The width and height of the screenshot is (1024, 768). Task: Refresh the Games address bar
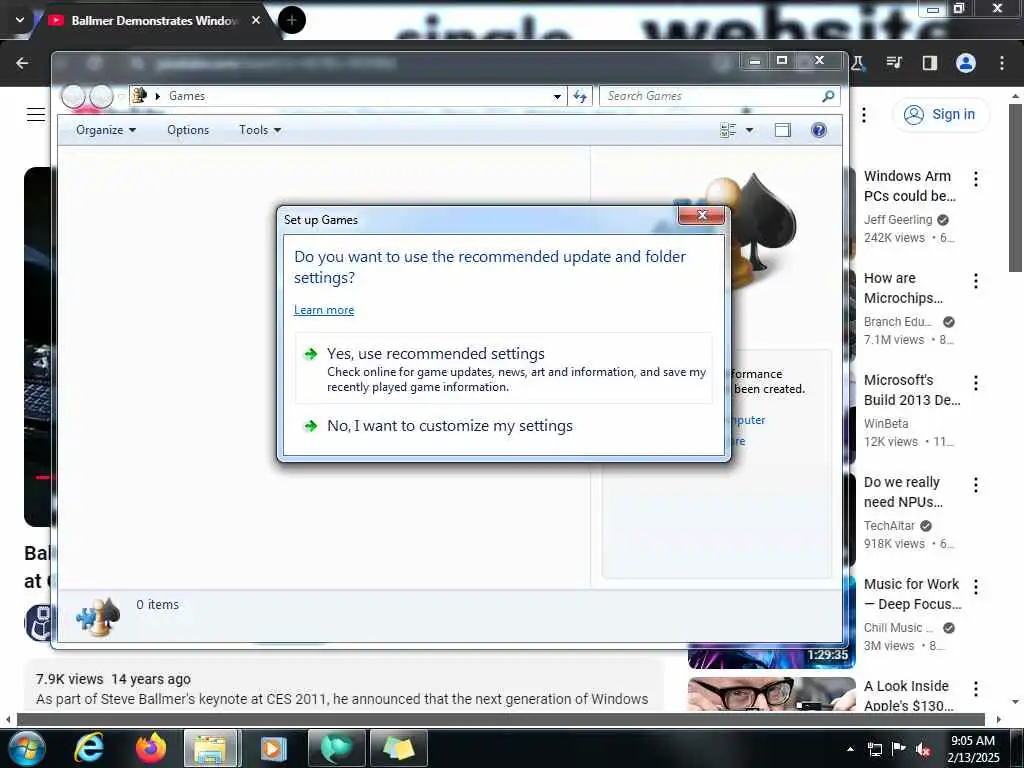(580, 96)
